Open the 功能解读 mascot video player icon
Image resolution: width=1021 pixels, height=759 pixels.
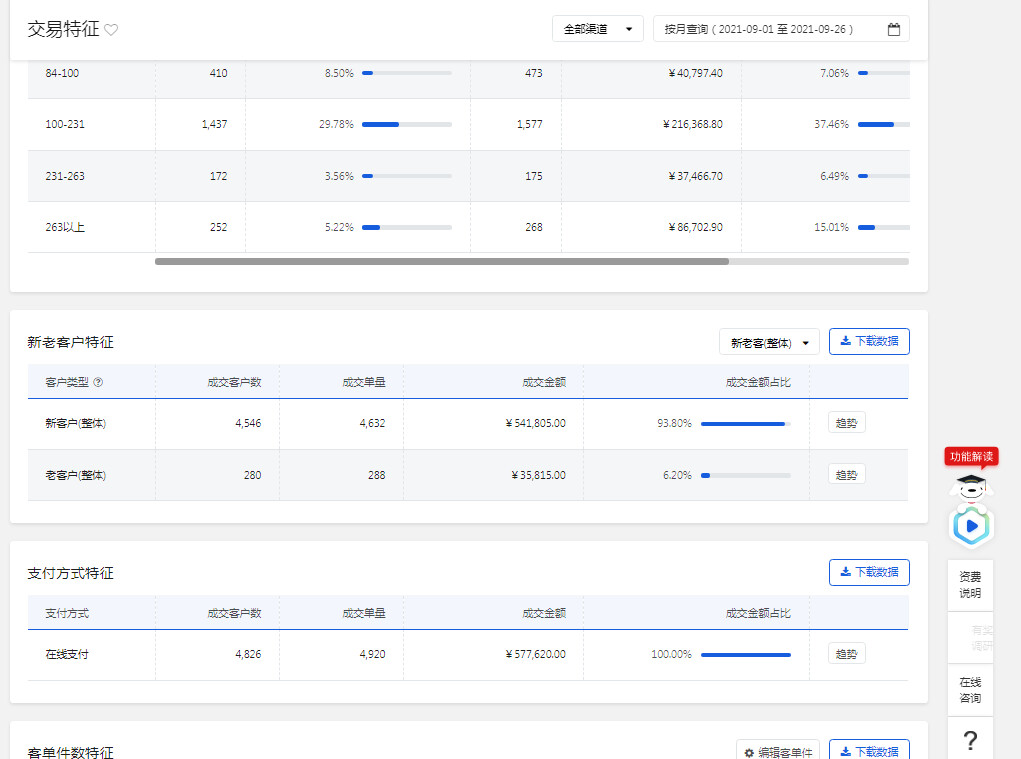pos(971,526)
